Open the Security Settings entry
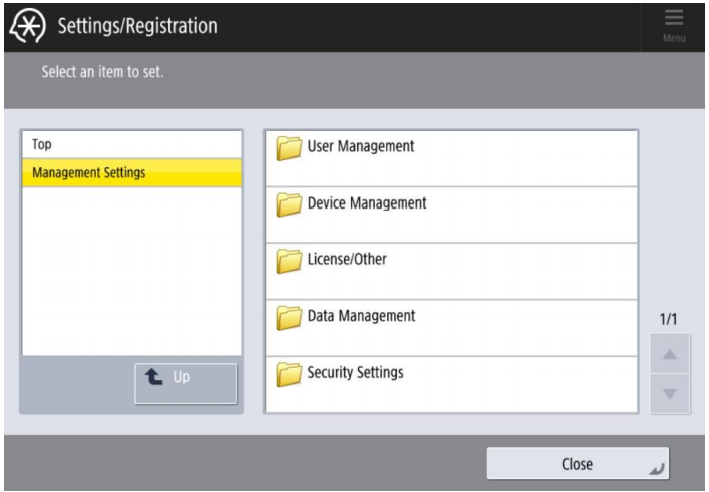Screen dimensions: 709x492 (x=450, y=384)
